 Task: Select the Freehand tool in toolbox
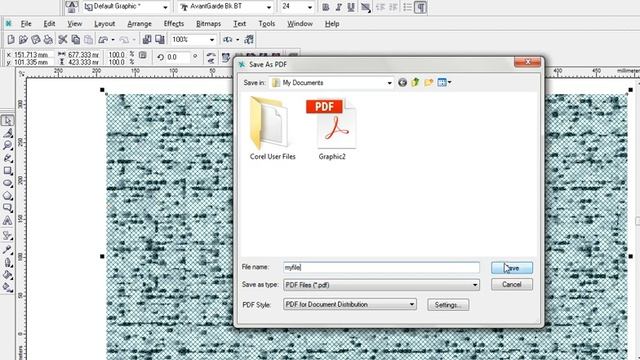(x=7, y=158)
